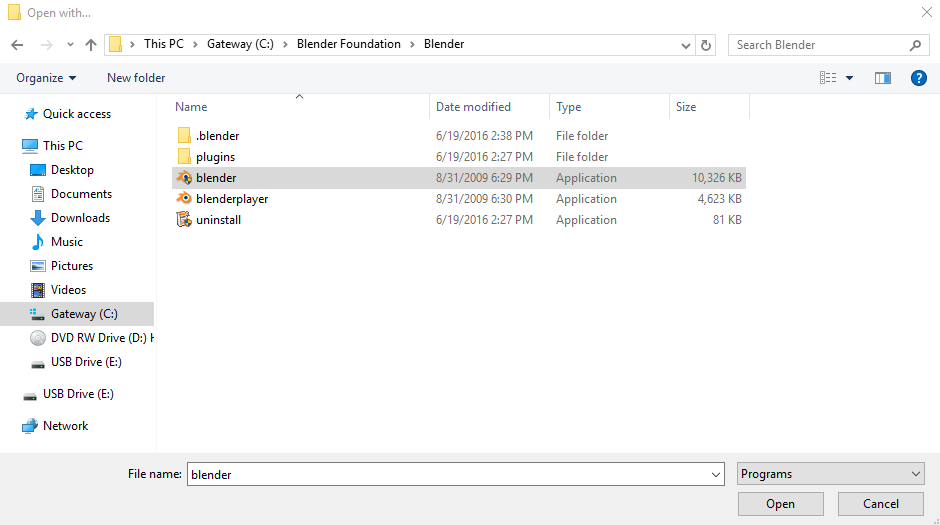Image resolution: width=940 pixels, height=525 pixels.
Task: Select This PC in sidebar
Action: pos(62,146)
